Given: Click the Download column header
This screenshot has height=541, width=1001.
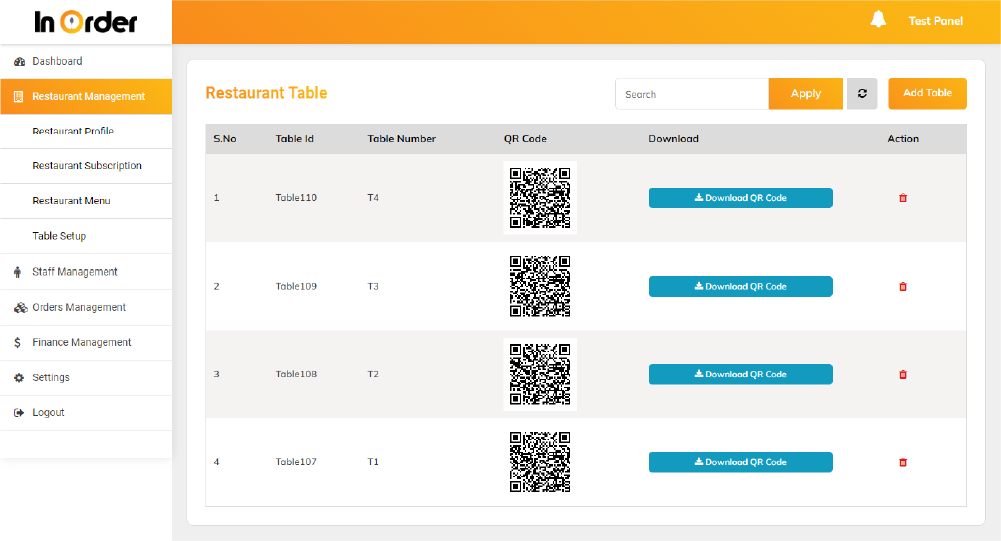Looking at the screenshot, I should (x=674, y=139).
